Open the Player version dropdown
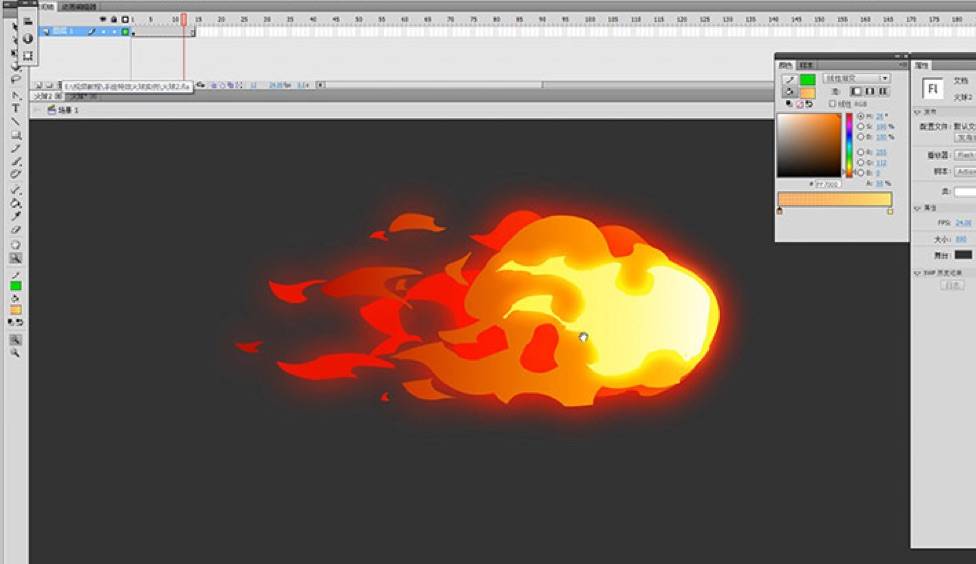976x564 pixels. tap(965, 155)
